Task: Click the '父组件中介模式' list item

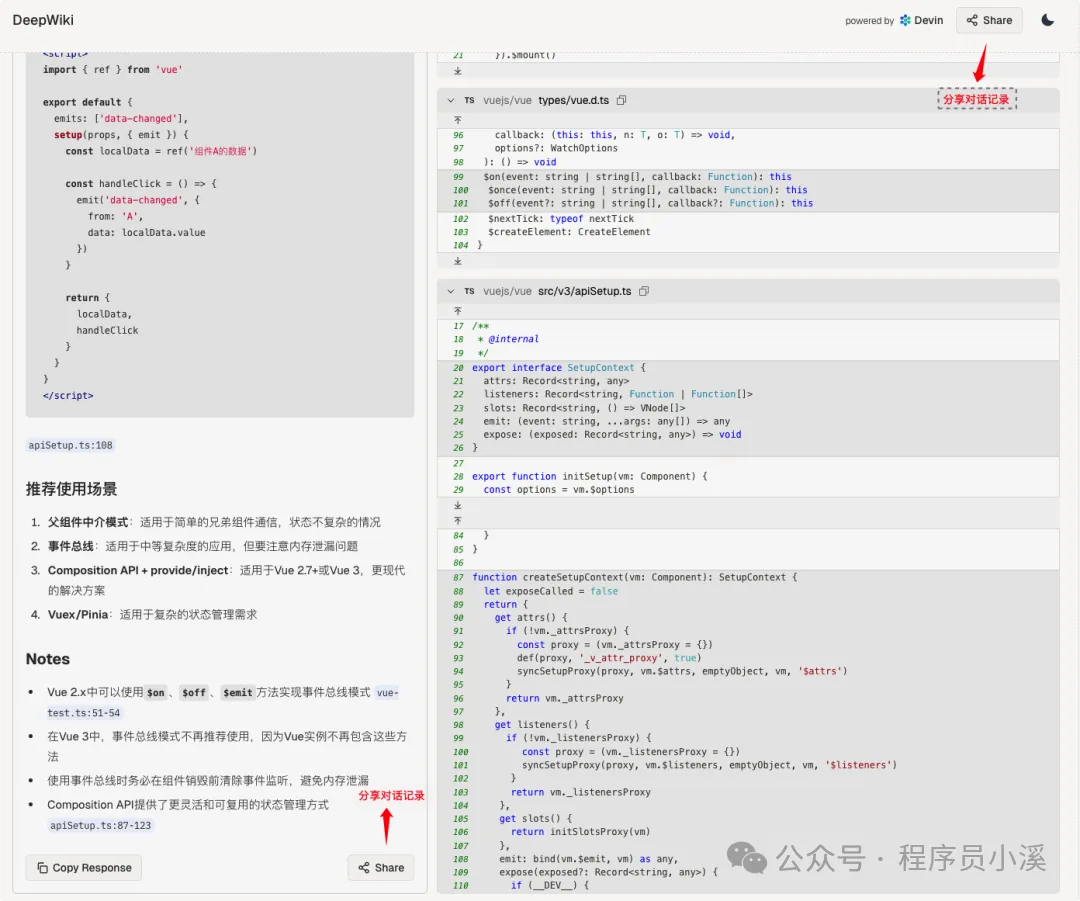Action: 214,522
